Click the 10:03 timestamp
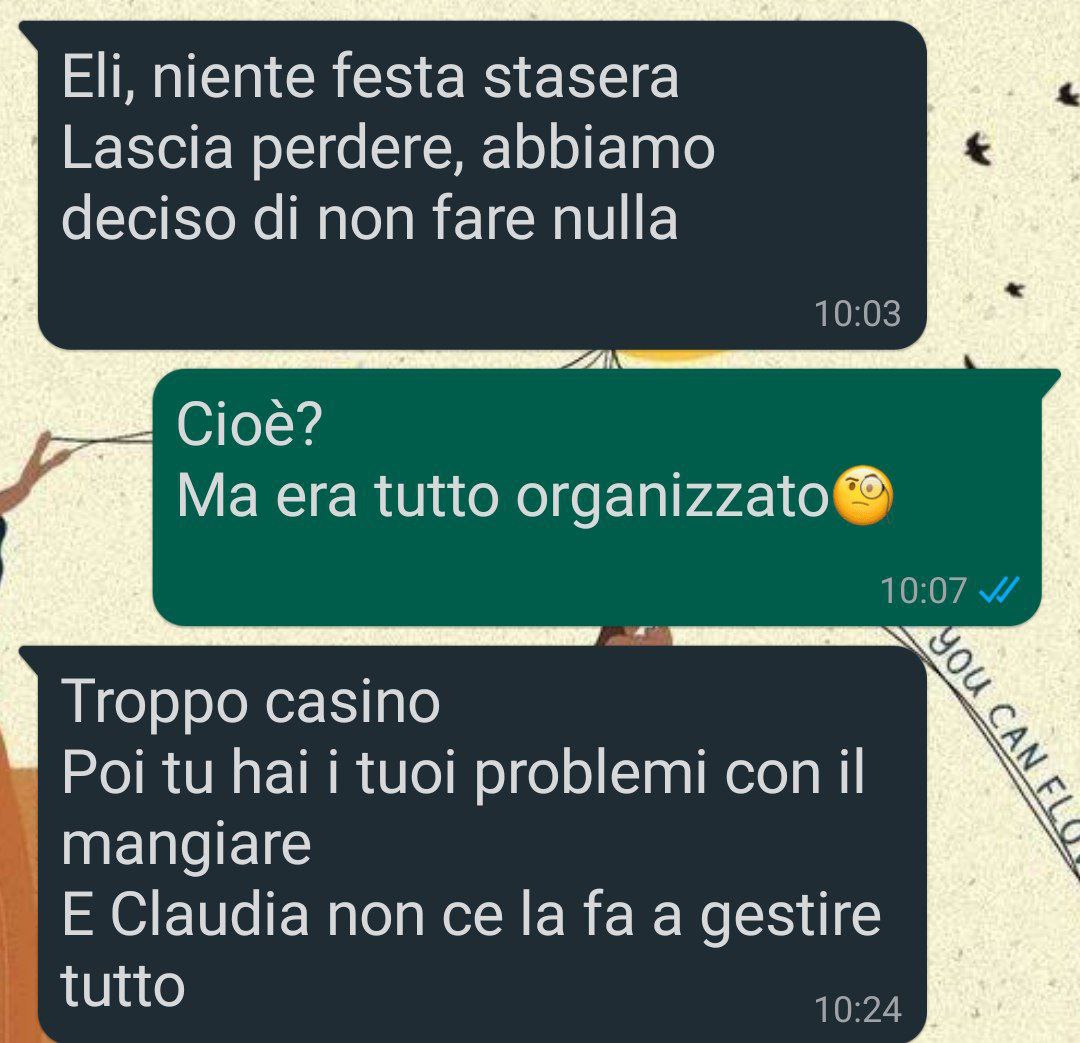Screen dimensions: 1080x1043 click(x=858, y=314)
